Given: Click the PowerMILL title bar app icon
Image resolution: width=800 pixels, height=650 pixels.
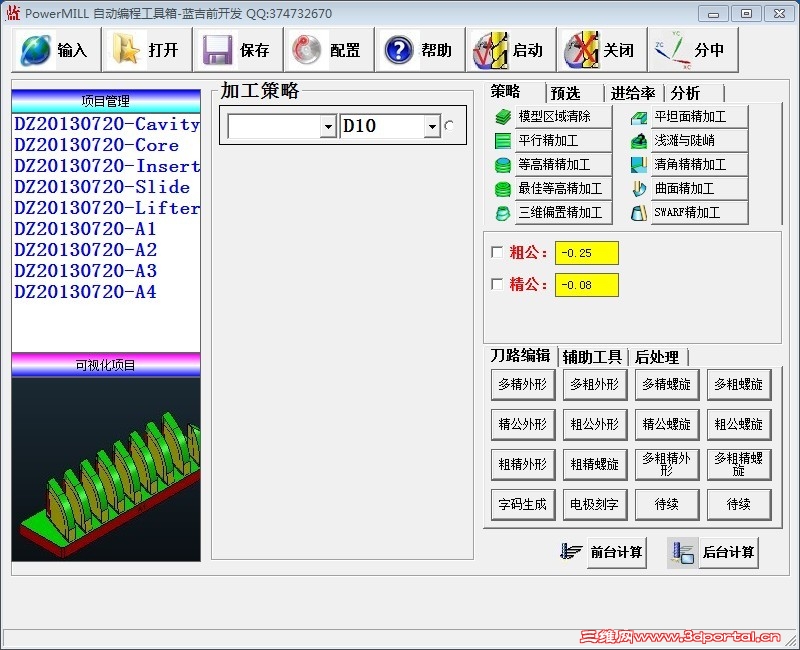Looking at the screenshot, I should click(13, 13).
